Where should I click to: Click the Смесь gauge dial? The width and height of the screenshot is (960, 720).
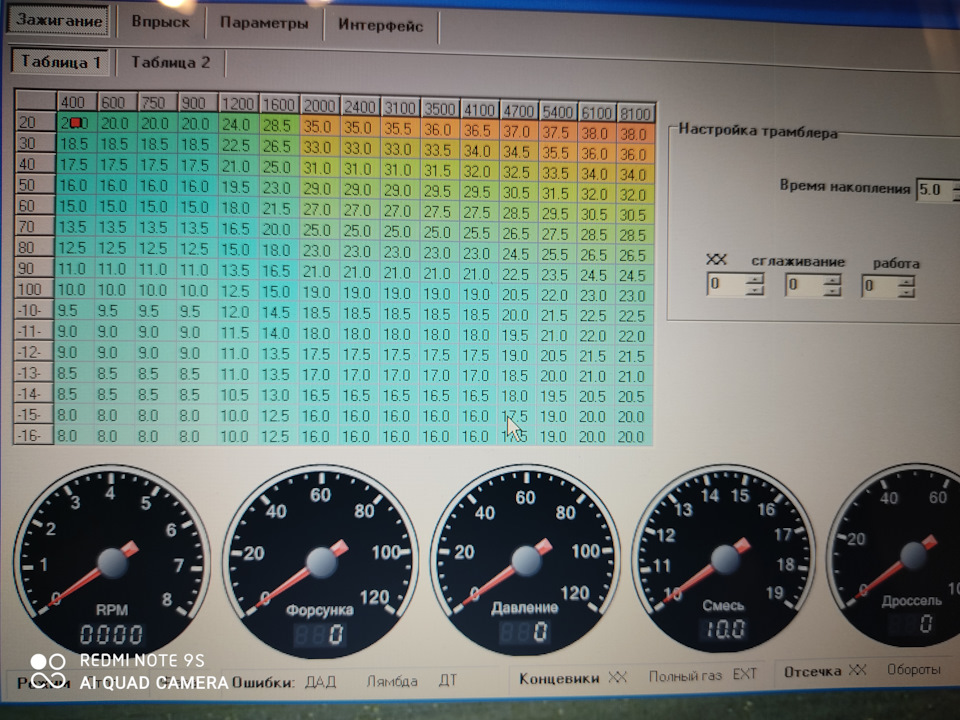pyautogui.click(x=725, y=563)
